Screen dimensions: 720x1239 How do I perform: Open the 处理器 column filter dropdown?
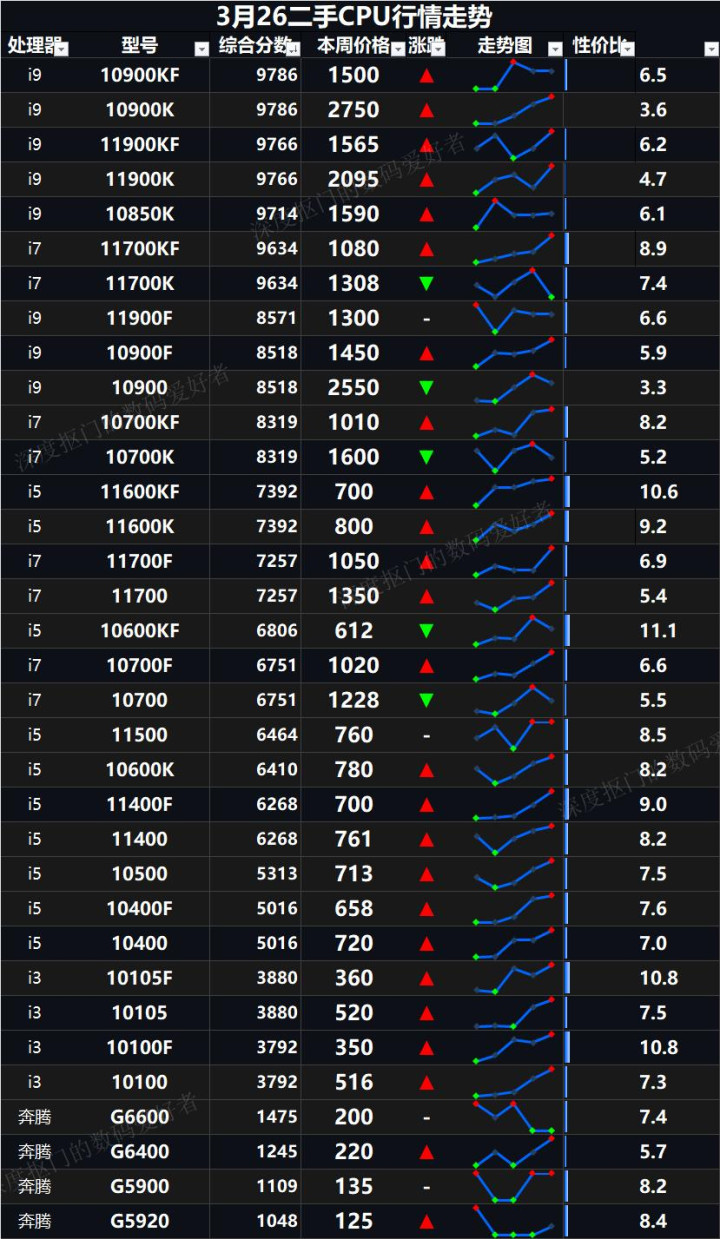pyautogui.click(x=62, y=48)
